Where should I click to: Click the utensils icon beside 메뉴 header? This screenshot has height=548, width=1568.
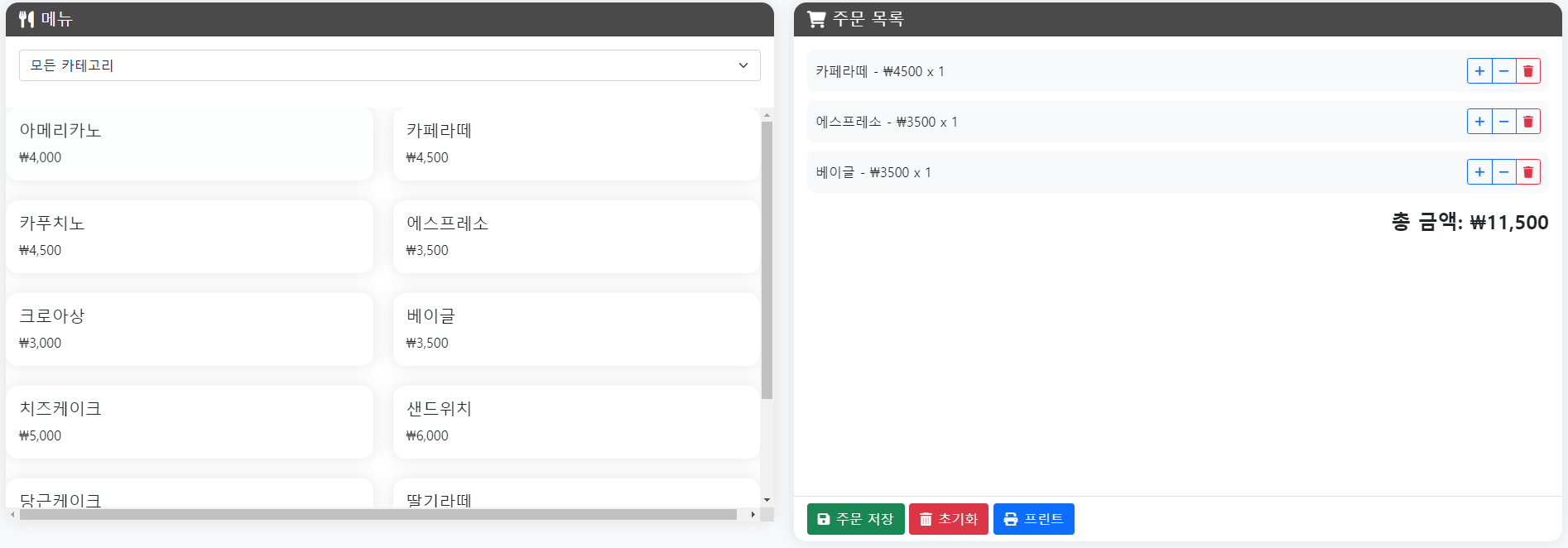[x=26, y=19]
